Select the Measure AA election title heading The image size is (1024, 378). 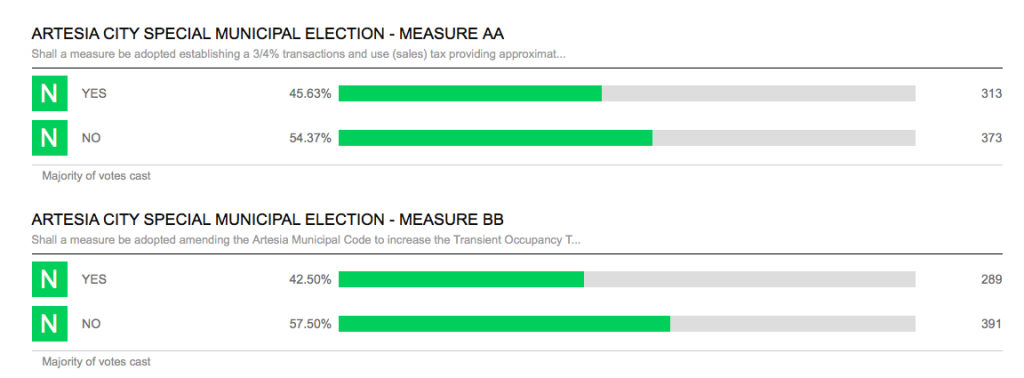268,34
